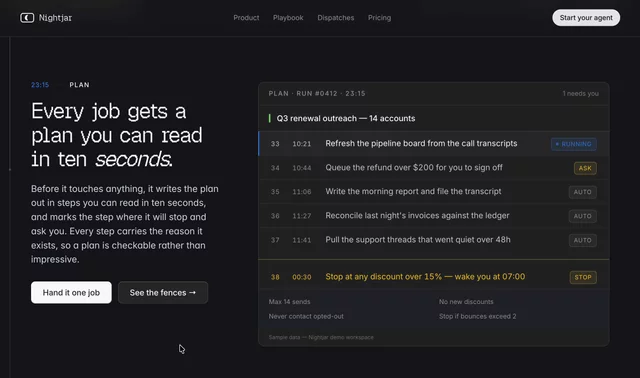Click the STOP badge

point(583,277)
